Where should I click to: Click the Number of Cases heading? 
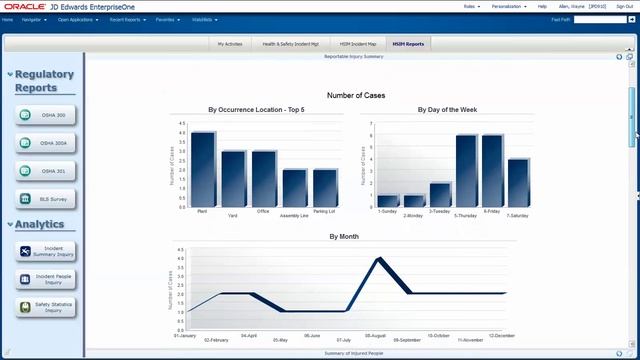click(x=356, y=96)
